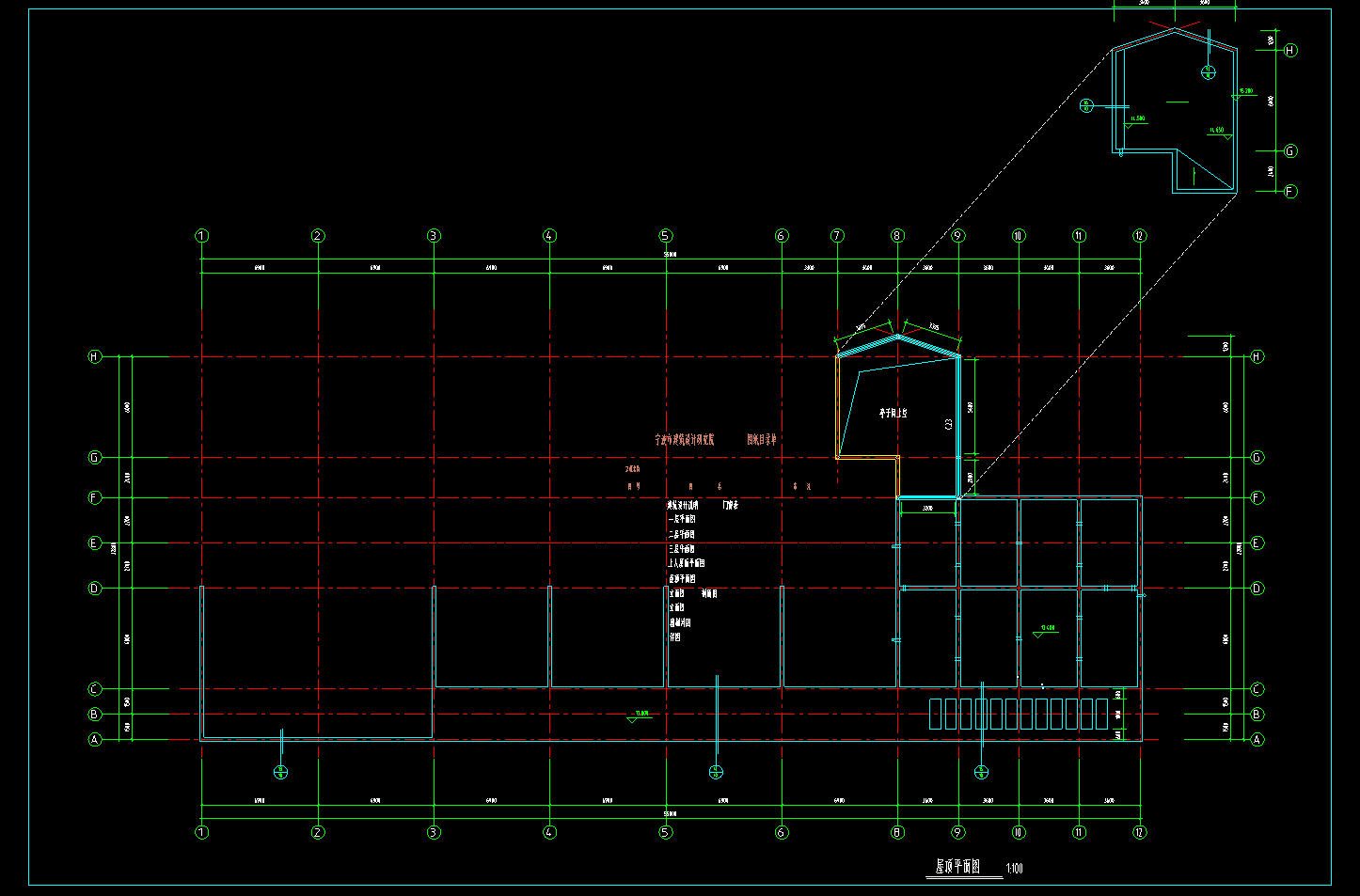Select the 门窗表 list entry
The image size is (1360, 896).
coord(730,505)
